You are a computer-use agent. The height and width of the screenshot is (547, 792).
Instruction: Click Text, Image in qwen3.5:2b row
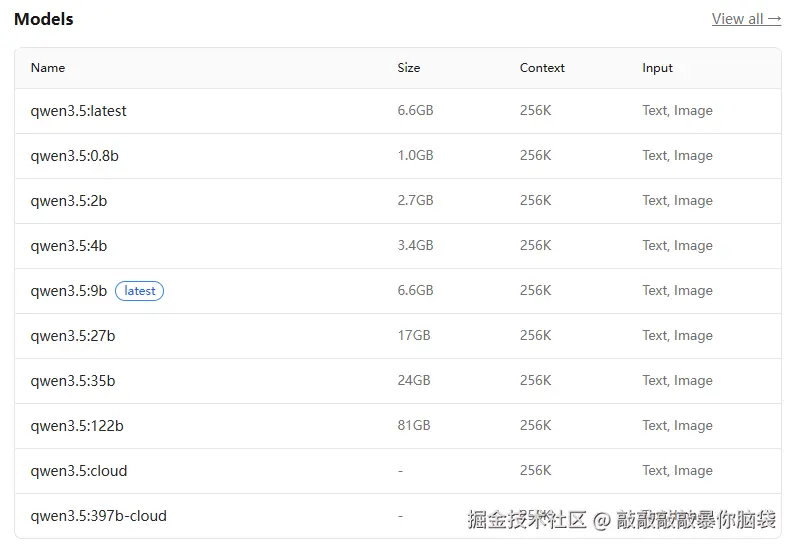point(677,201)
